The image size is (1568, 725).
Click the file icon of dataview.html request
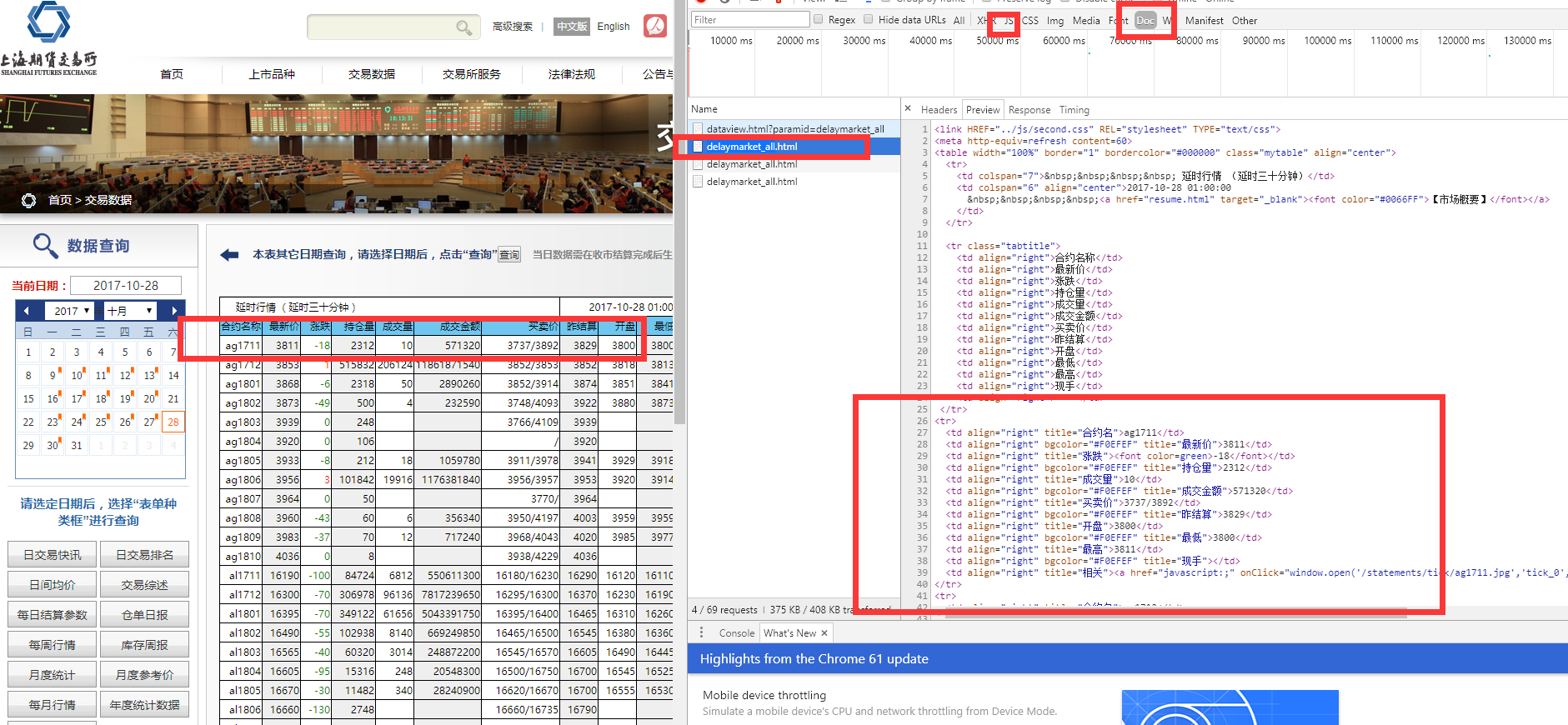(x=698, y=129)
